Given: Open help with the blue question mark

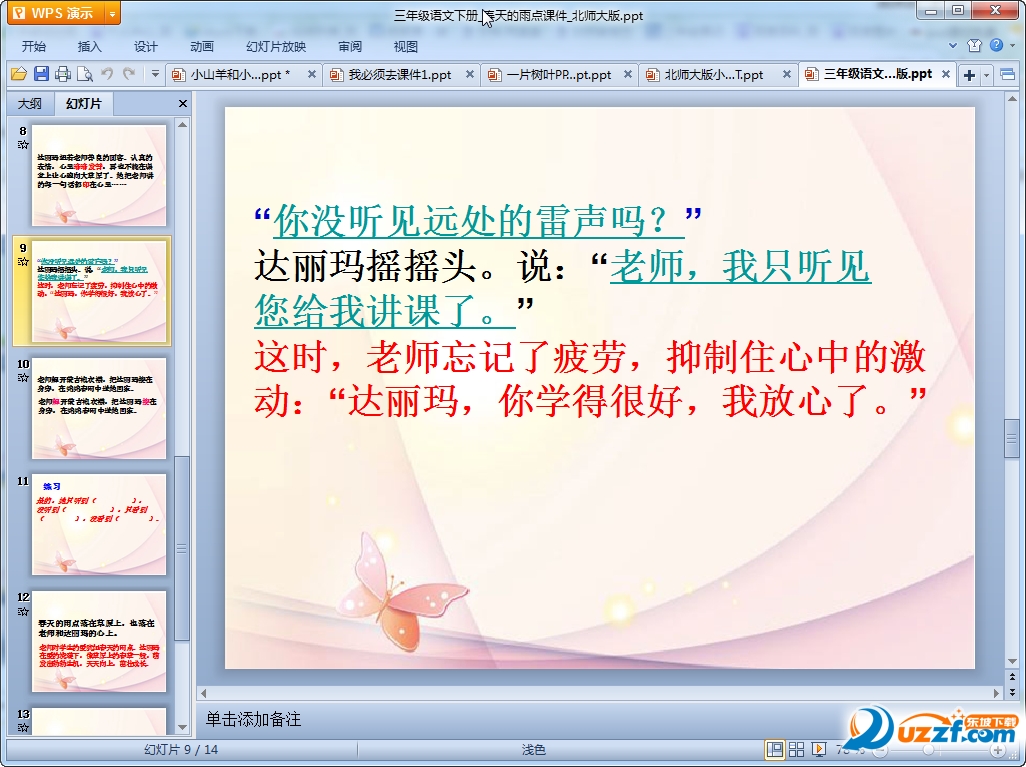Looking at the screenshot, I should 996,45.
